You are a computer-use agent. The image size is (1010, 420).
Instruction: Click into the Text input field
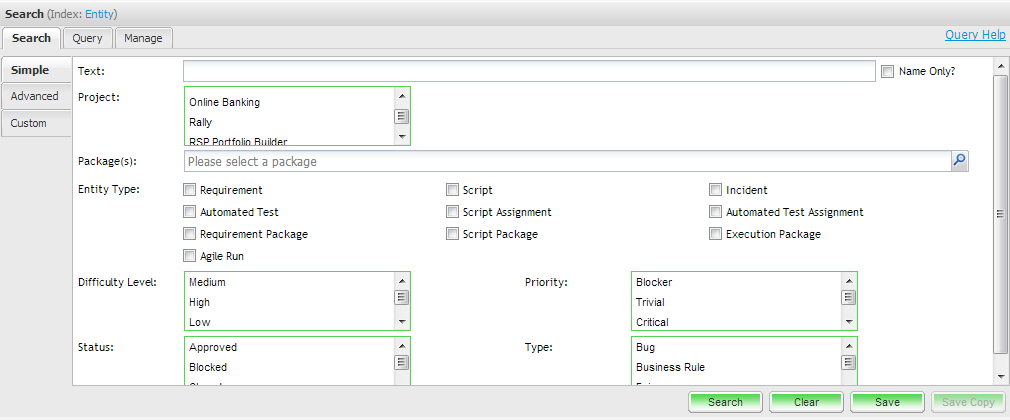click(529, 71)
